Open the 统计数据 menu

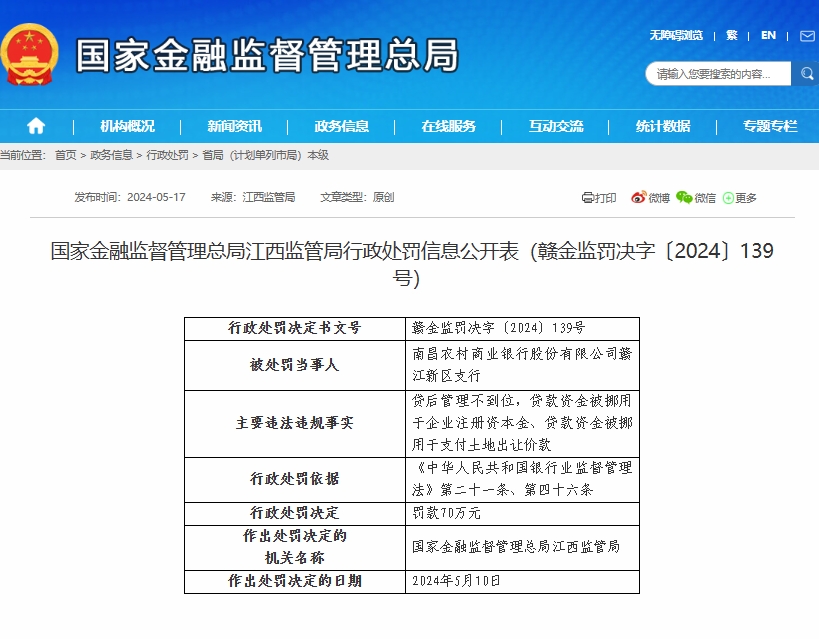663,126
